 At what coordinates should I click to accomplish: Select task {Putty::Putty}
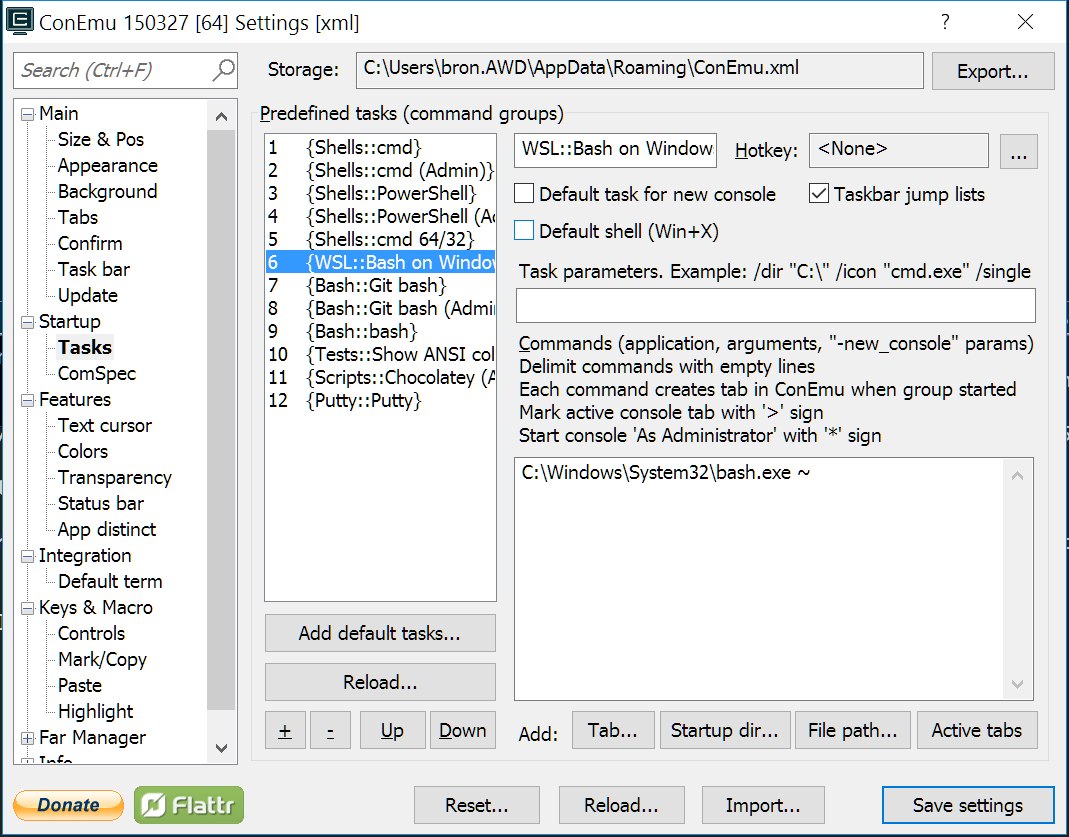(x=380, y=400)
